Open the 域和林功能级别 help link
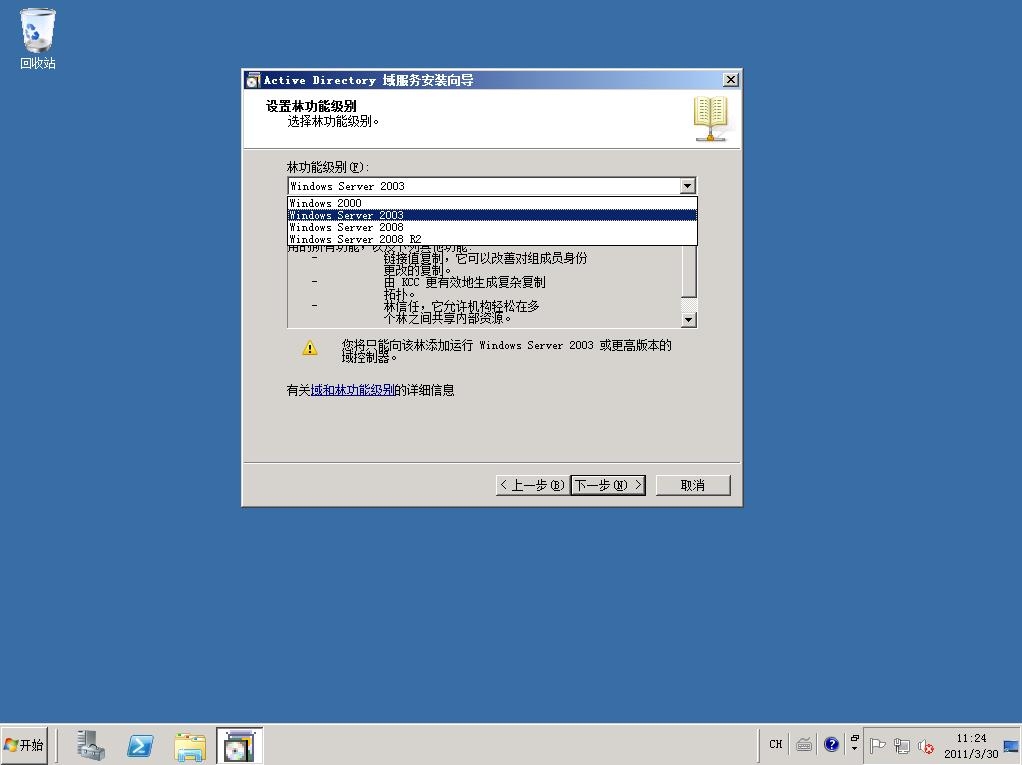The image size is (1022, 765). click(x=352, y=390)
